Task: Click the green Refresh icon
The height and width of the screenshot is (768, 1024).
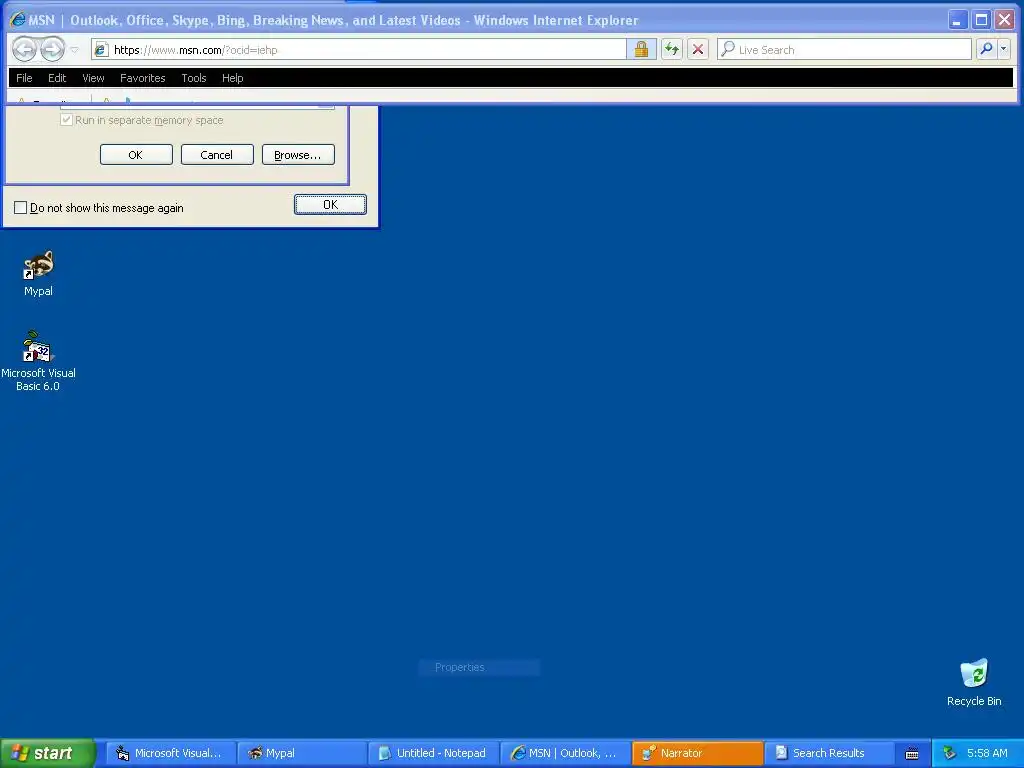Action: pos(672,50)
